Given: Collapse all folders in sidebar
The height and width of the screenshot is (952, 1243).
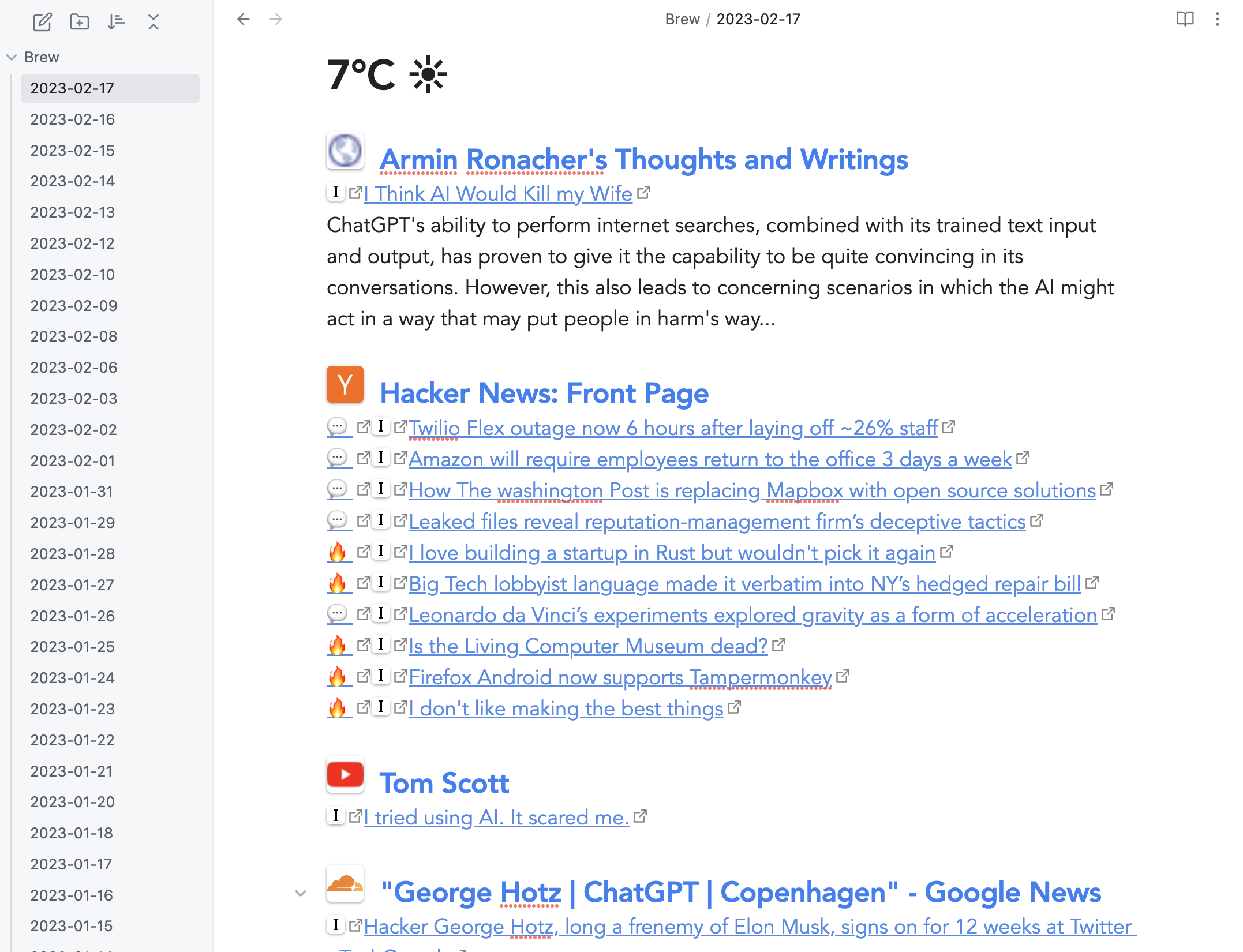Looking at the screenshot, I should pyautogui.click(x=153, y=22).
